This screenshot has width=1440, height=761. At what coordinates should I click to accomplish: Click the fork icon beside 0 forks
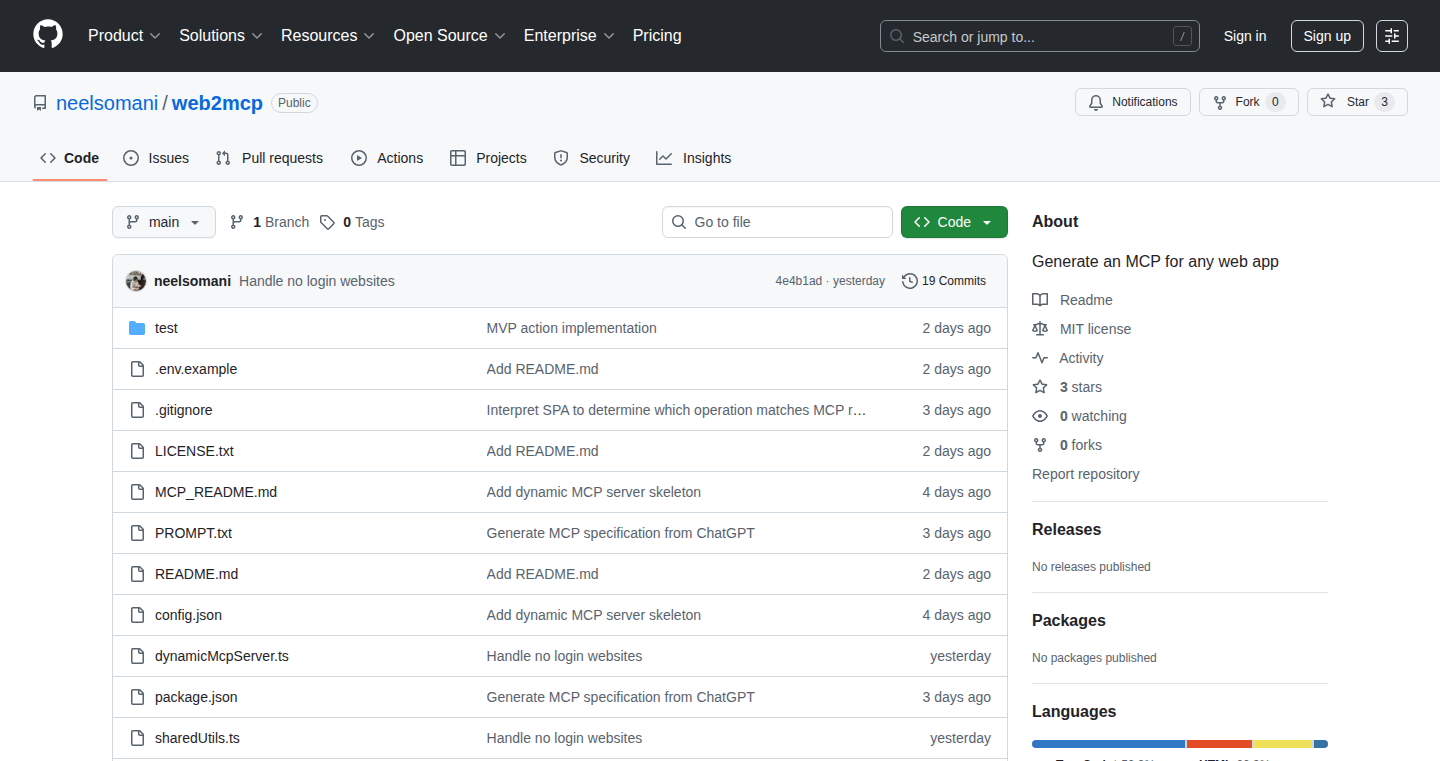(x=1040, y=445)
